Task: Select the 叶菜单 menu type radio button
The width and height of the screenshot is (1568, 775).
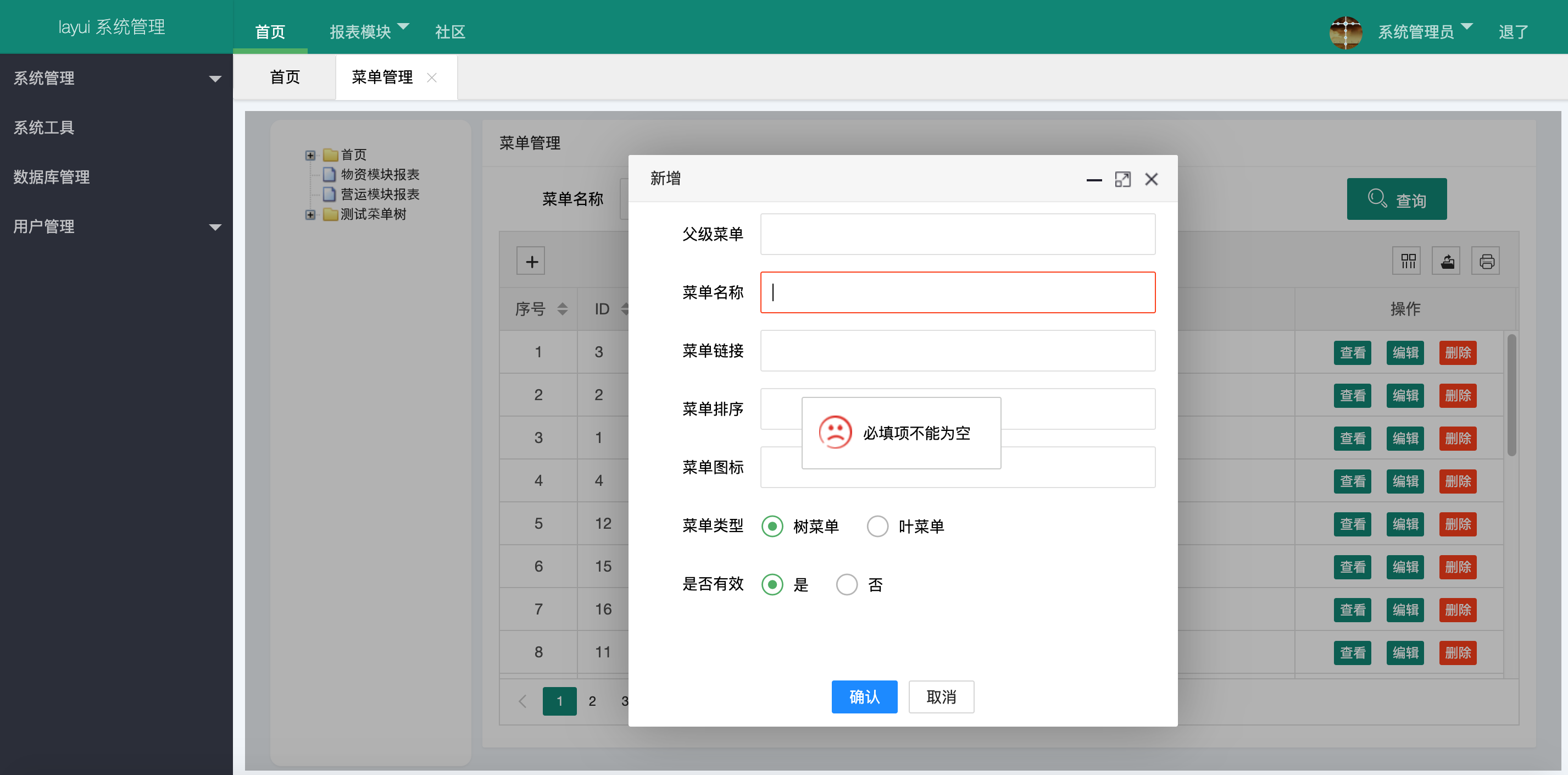Action: [877, 526]
